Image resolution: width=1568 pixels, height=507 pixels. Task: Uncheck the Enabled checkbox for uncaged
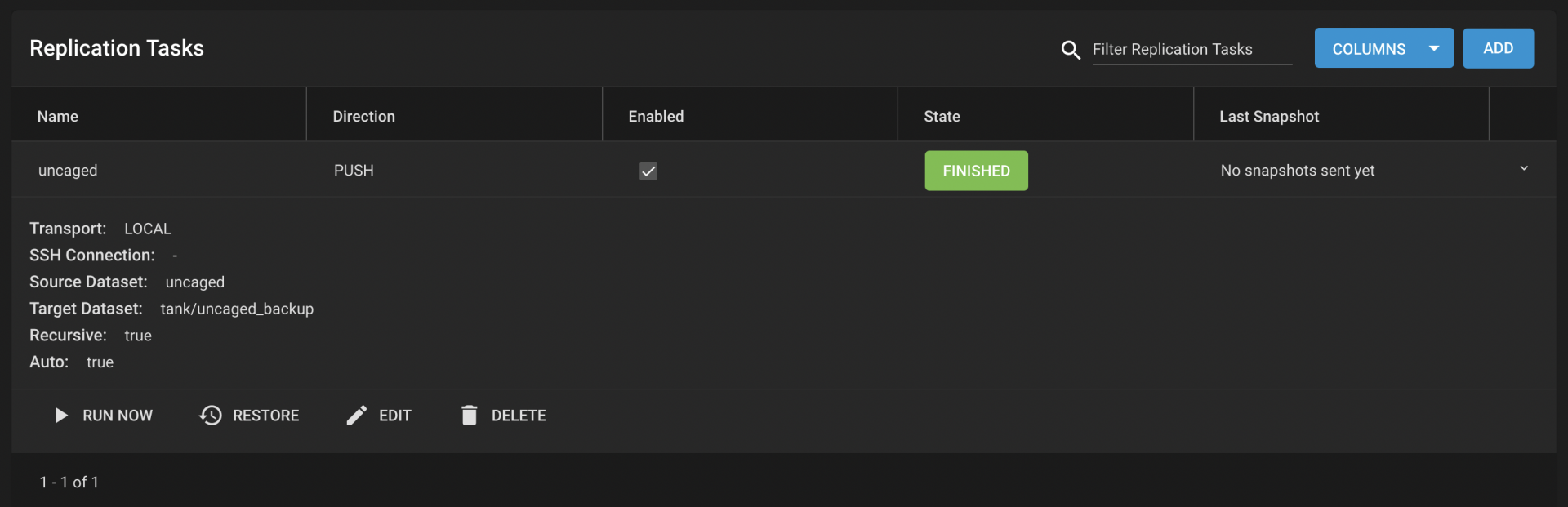(648, 171)
